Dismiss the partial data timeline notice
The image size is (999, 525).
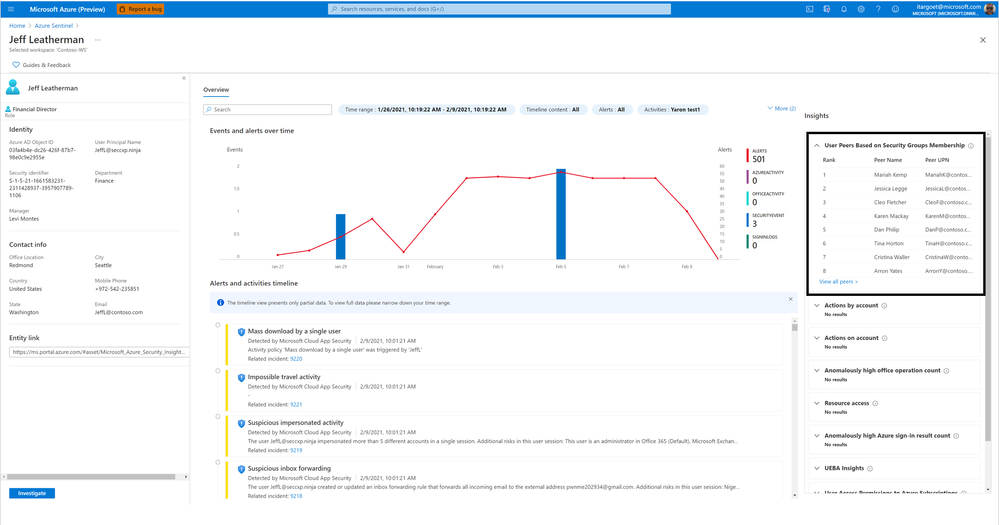(791, 299)
